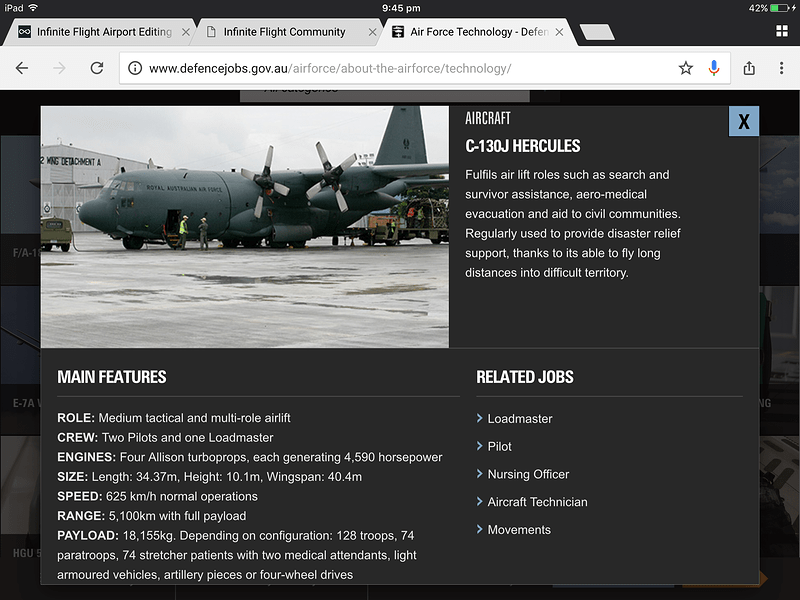Open the Aircraft Technician job link
The width and height of the screenshot is (800, 600).
coord(537,502)
